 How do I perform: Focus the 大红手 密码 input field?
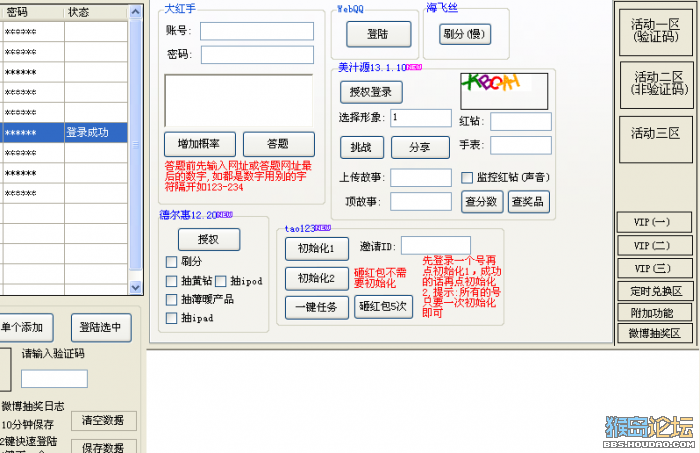pyautogui.click(x=257, y=55)
